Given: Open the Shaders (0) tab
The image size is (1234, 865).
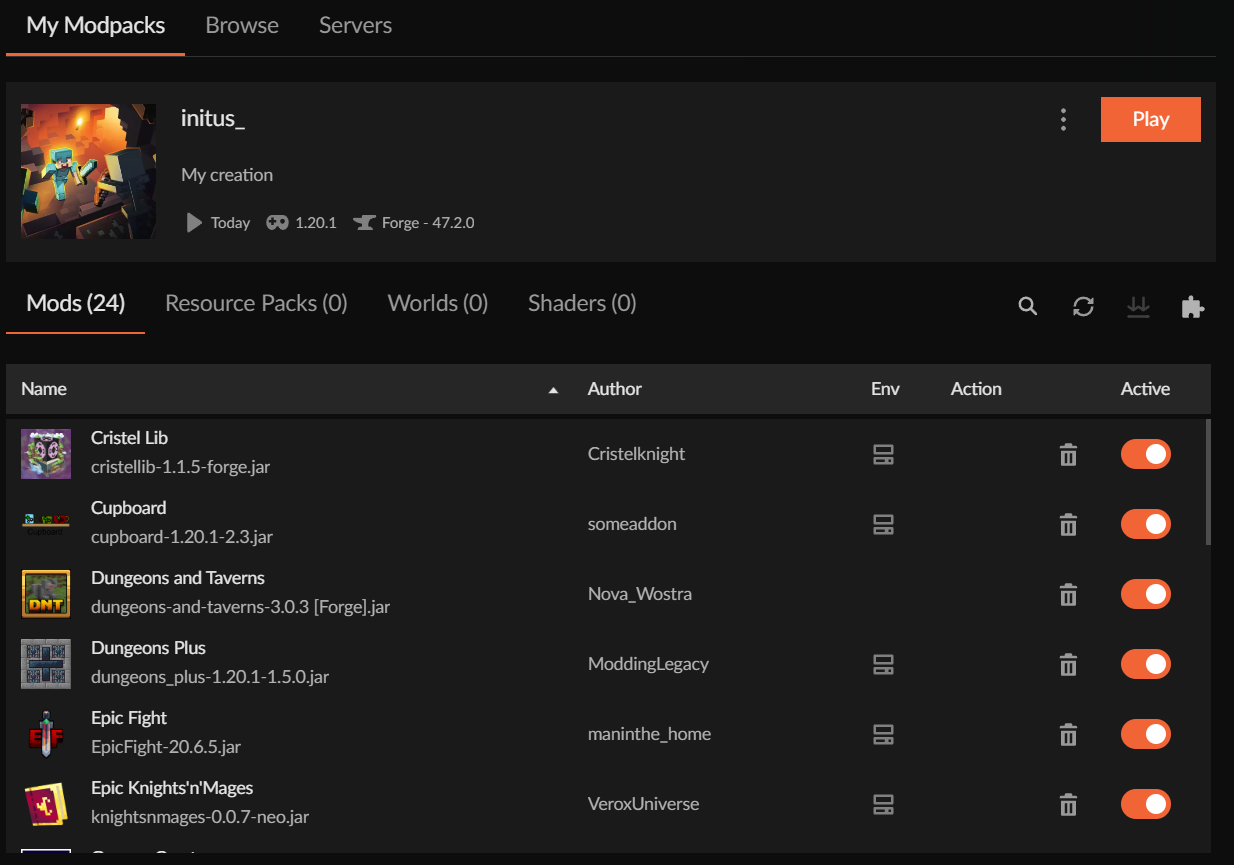Looking at the screenshot, I should pyautogui.click(x=582, y=303).
